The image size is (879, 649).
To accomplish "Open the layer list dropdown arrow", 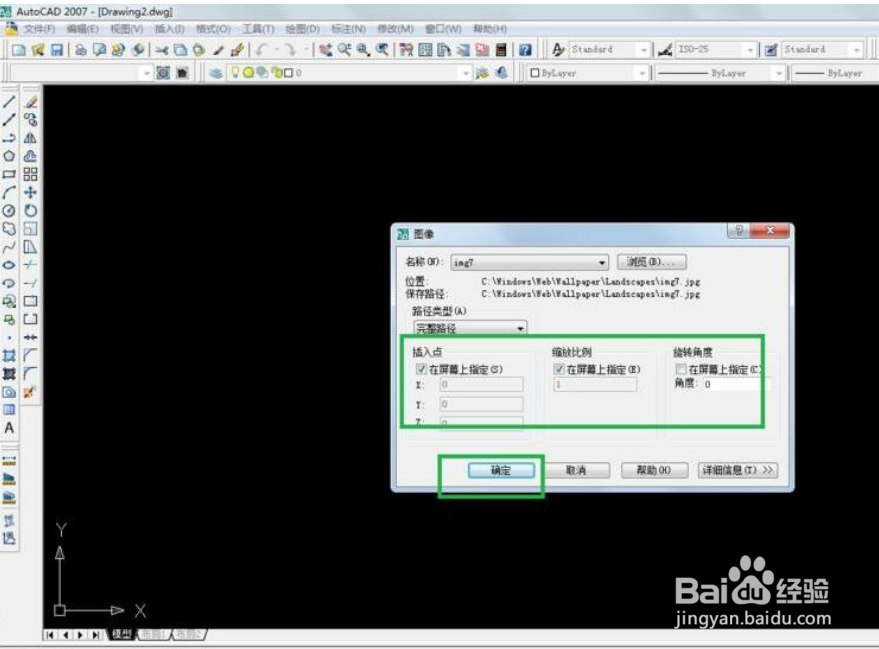I will pyautogui.click(x=465, y=73).
